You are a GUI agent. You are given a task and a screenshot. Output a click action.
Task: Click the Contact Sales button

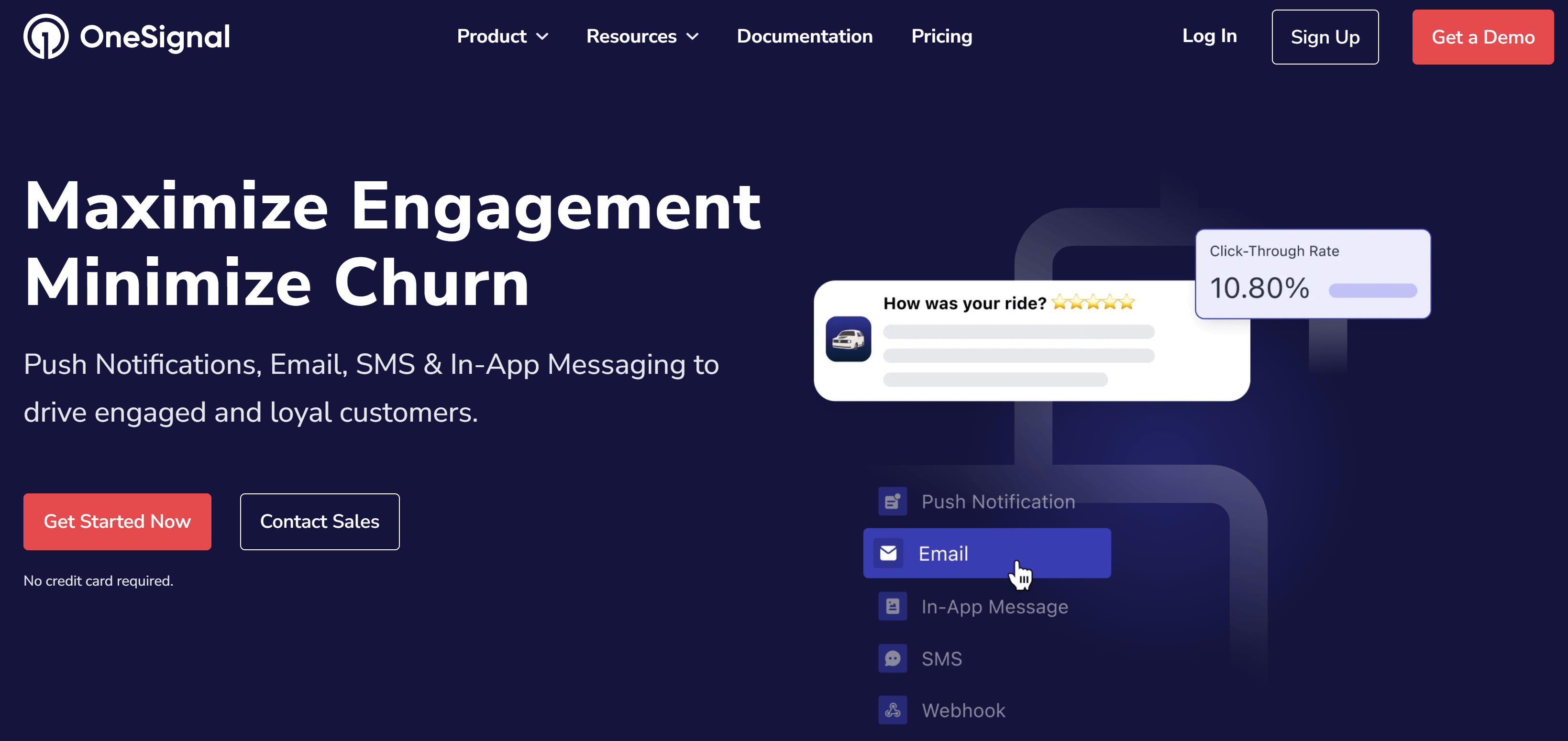(320, 522)
